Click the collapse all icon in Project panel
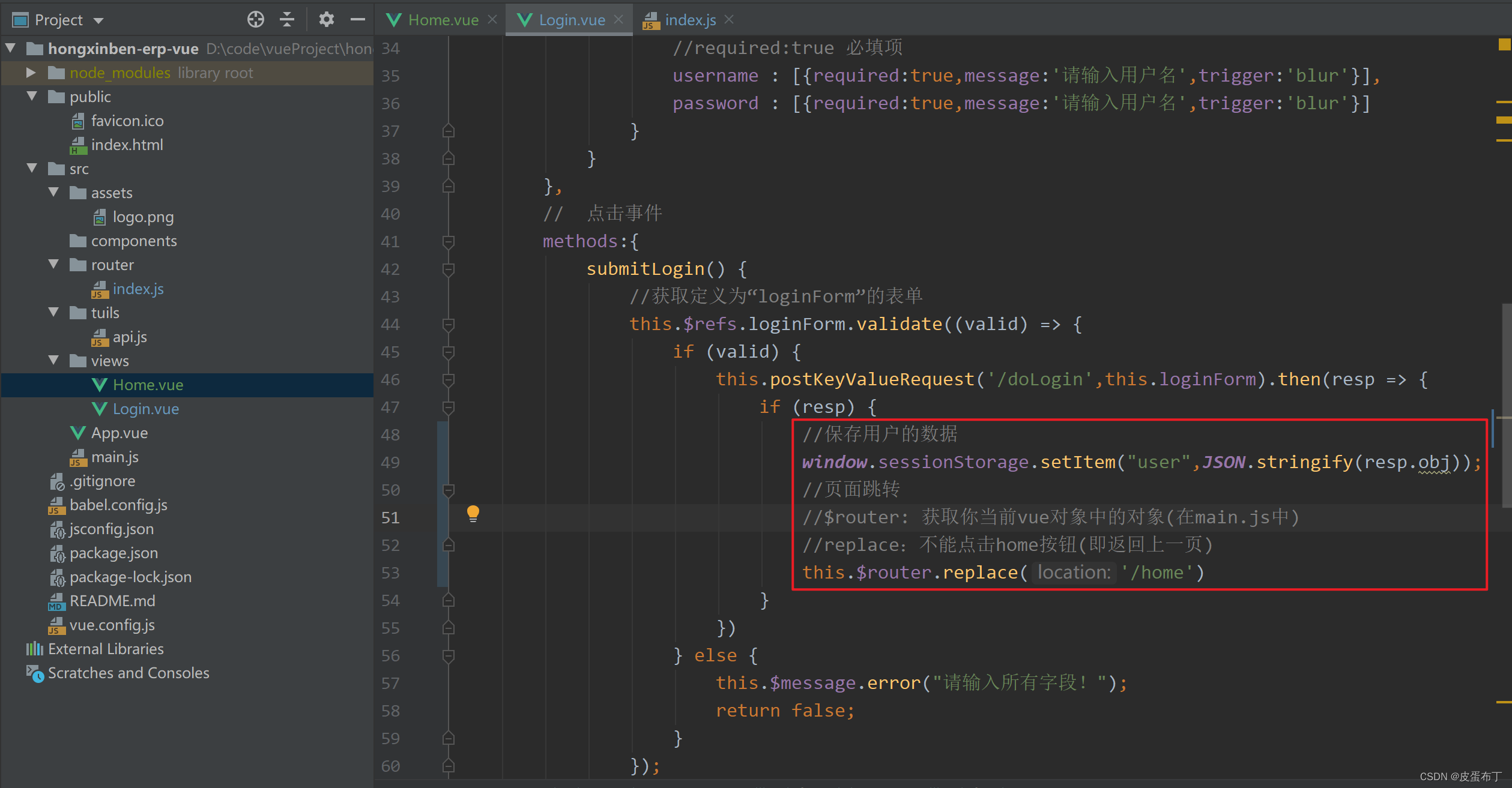This screenshot has height=788, width=1512. tap(287, 20)
